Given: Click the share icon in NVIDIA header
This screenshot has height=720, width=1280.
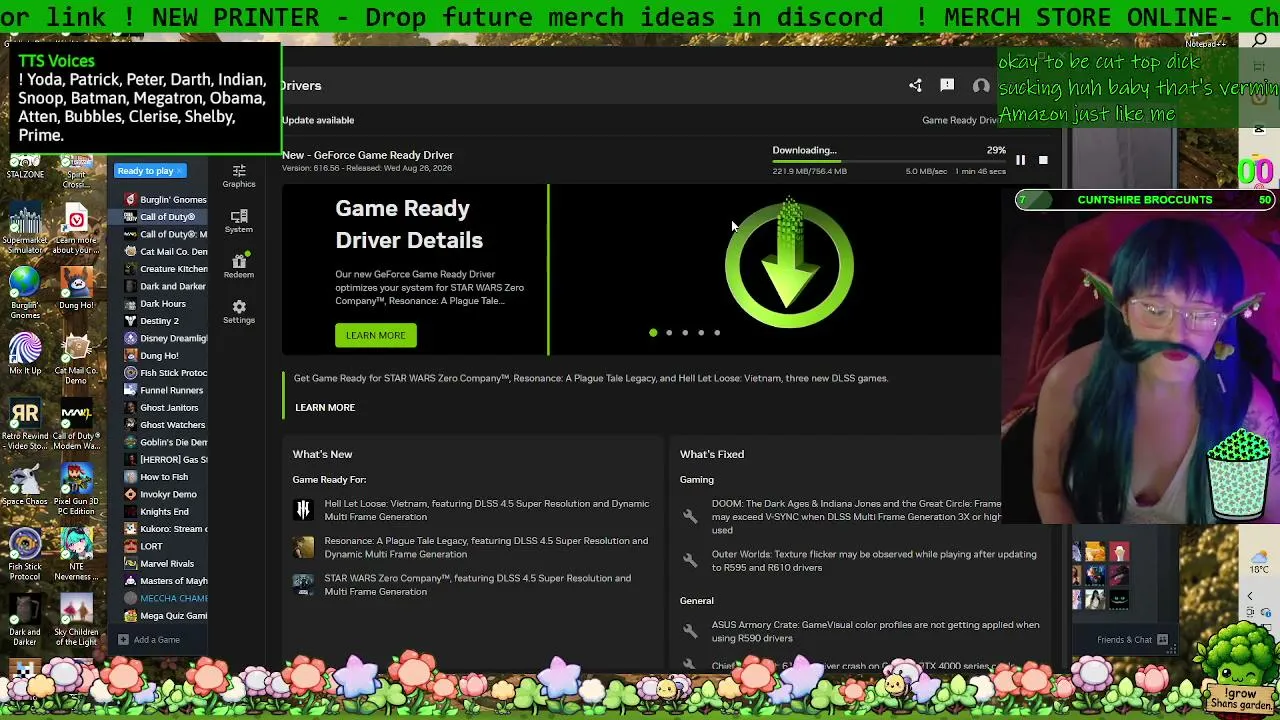Looking at the screenshot, I should pos(915,86).
